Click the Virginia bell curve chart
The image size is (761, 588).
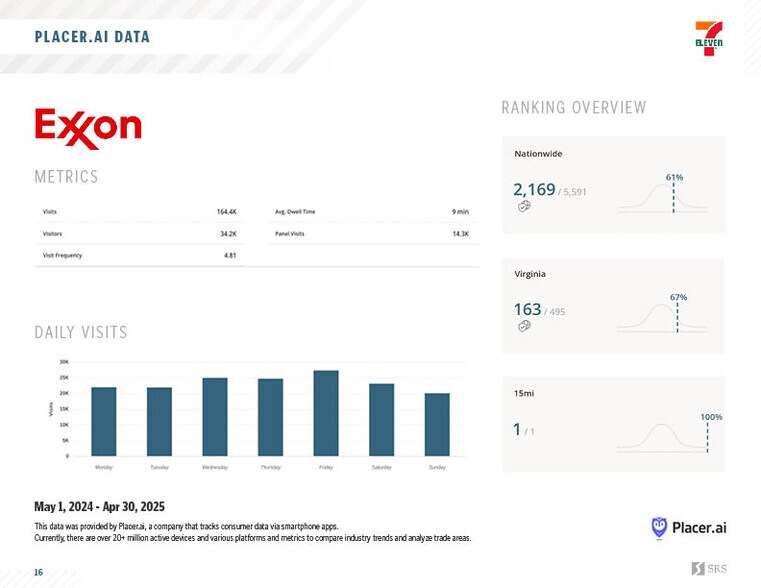662,318
